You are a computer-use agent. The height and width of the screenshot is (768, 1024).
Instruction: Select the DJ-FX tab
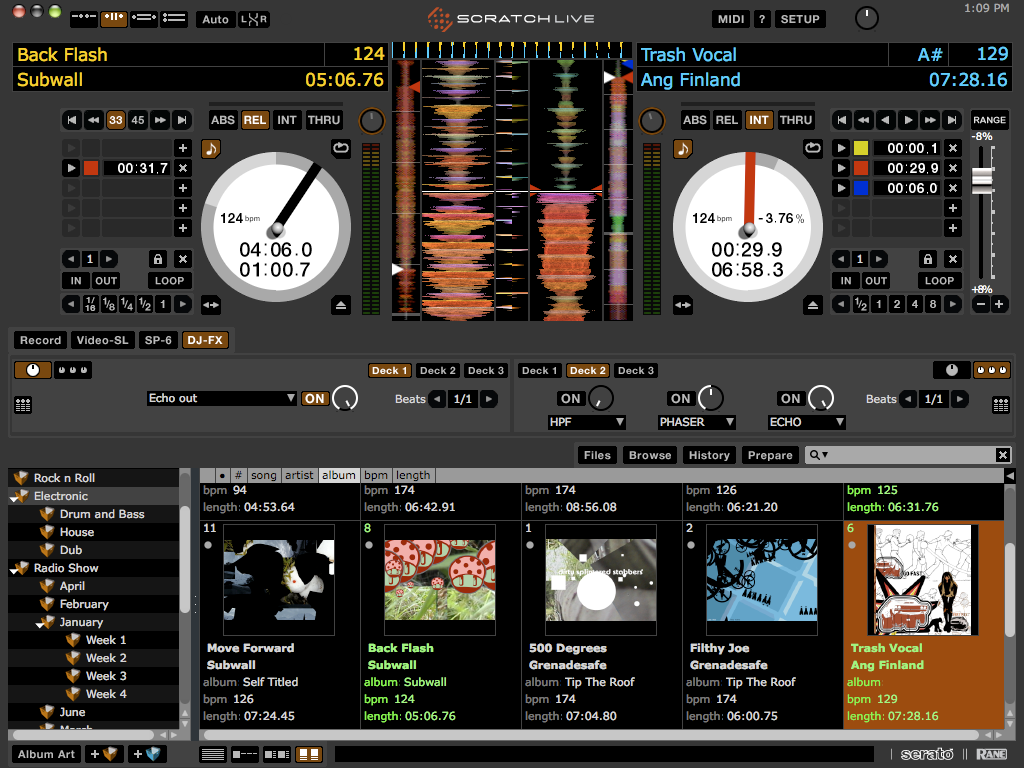point(205,340)
